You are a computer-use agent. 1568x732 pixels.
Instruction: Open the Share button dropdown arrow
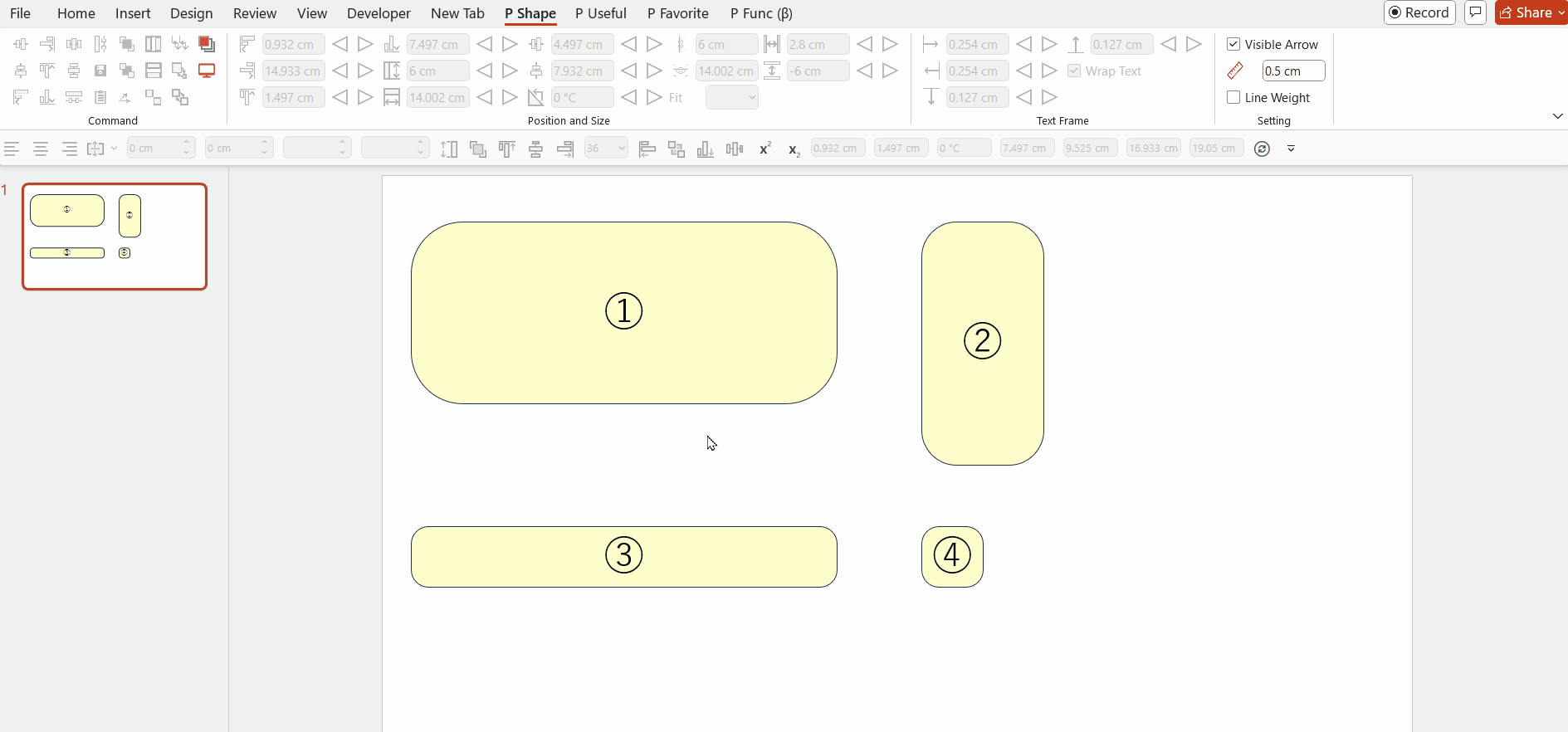pos(1561,12)
